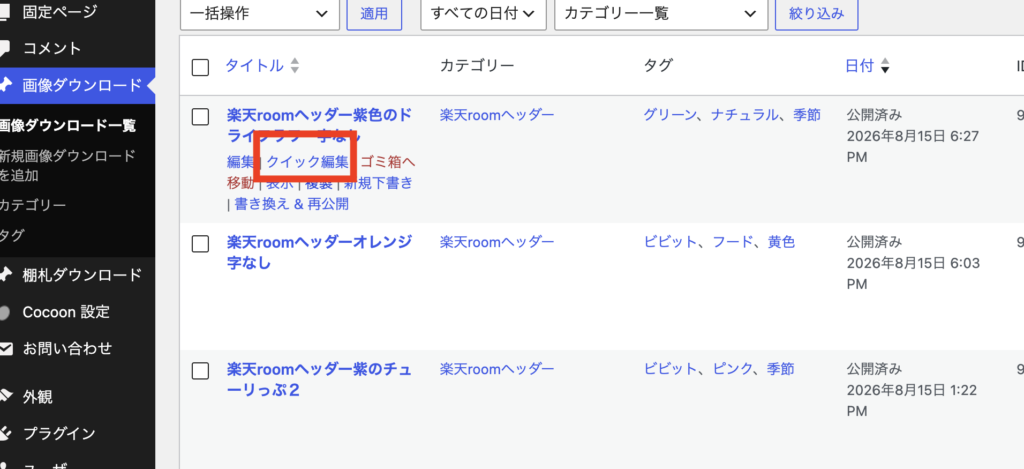Viewport: 1024px width, 469px height.
Task: Check the box for 紫のチューリっぷ２ post
Action: 200,370
